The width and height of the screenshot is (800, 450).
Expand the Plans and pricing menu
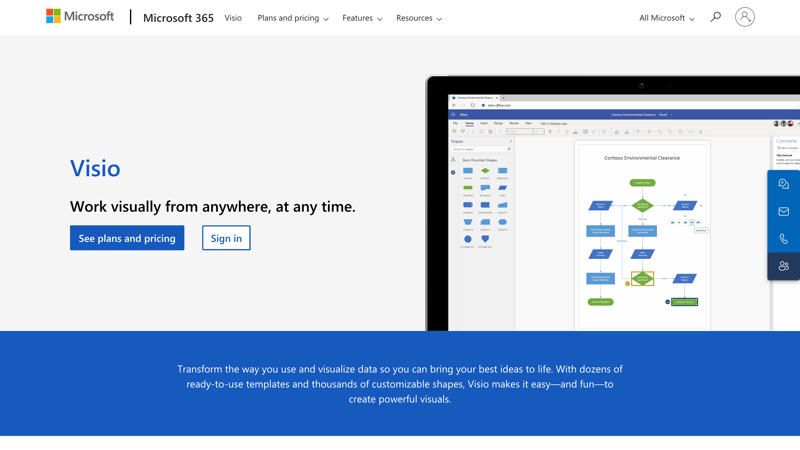tap(293, 18)
